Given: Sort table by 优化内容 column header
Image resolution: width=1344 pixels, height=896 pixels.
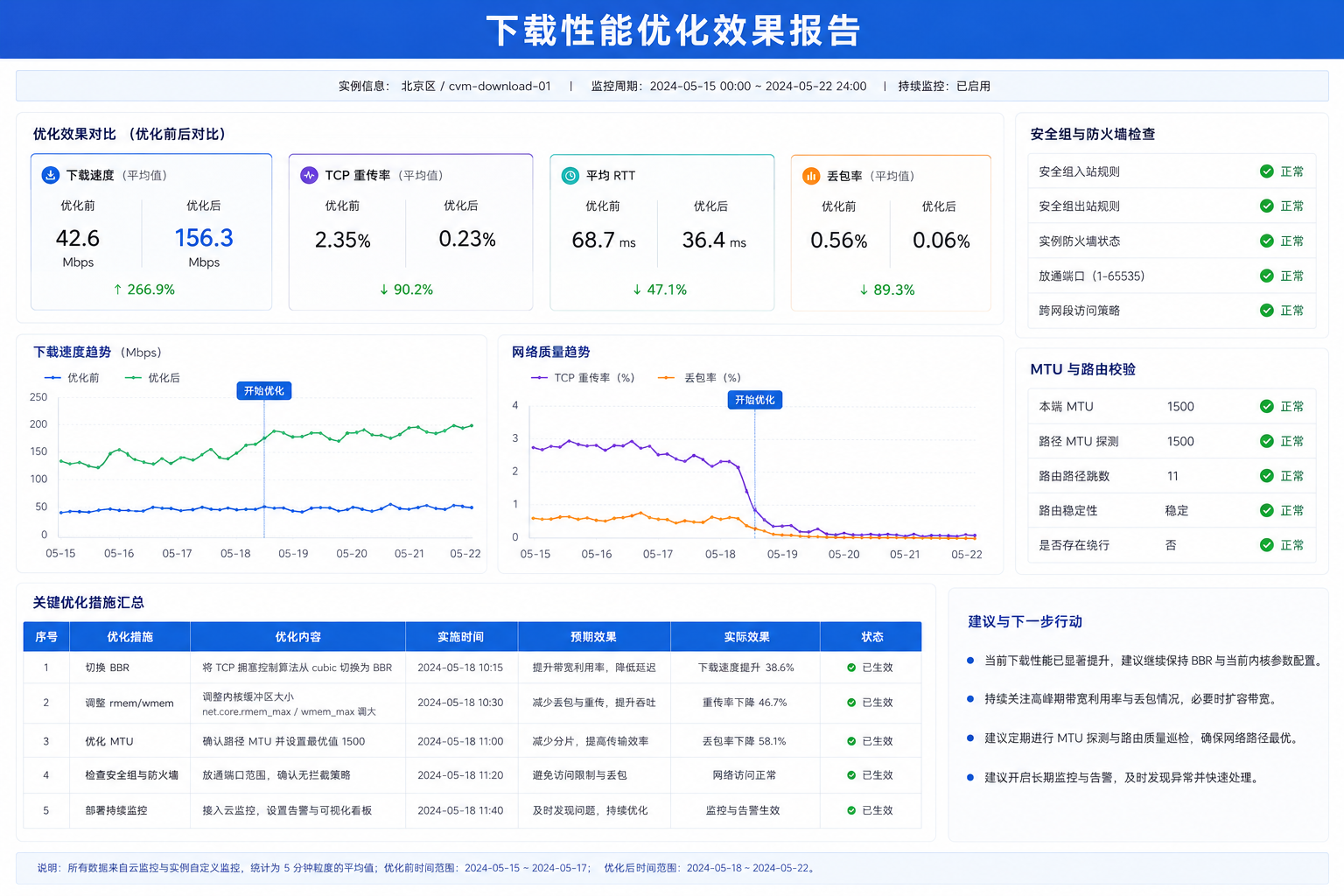Looking at the screenshot, I should 297,637.
